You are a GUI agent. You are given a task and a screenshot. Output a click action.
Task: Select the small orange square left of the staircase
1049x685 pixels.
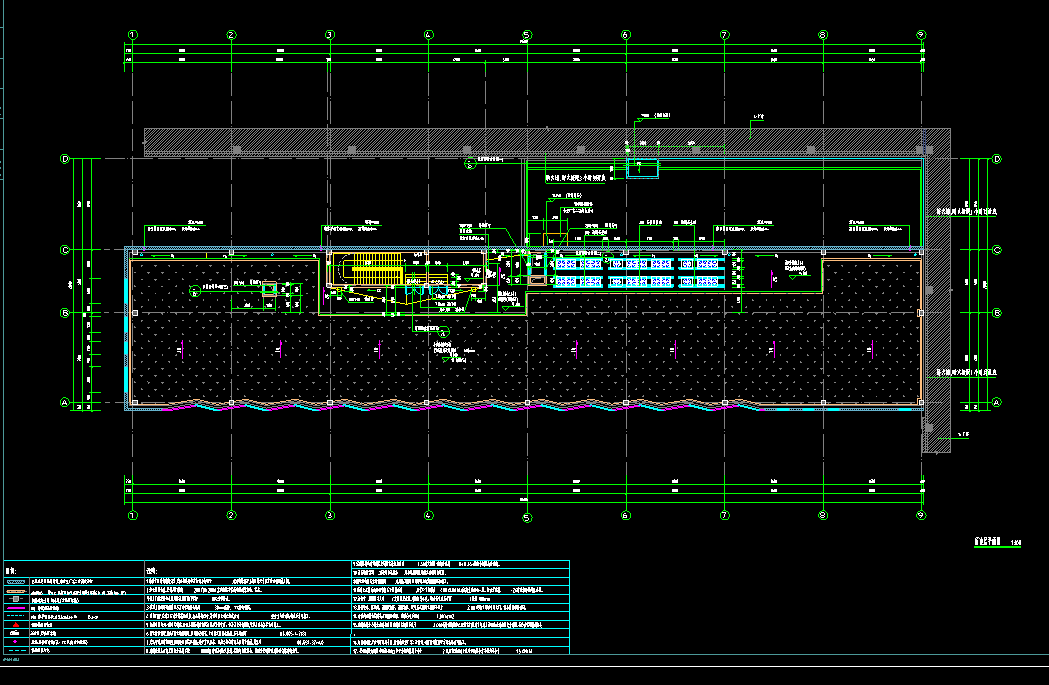(269, 288)
